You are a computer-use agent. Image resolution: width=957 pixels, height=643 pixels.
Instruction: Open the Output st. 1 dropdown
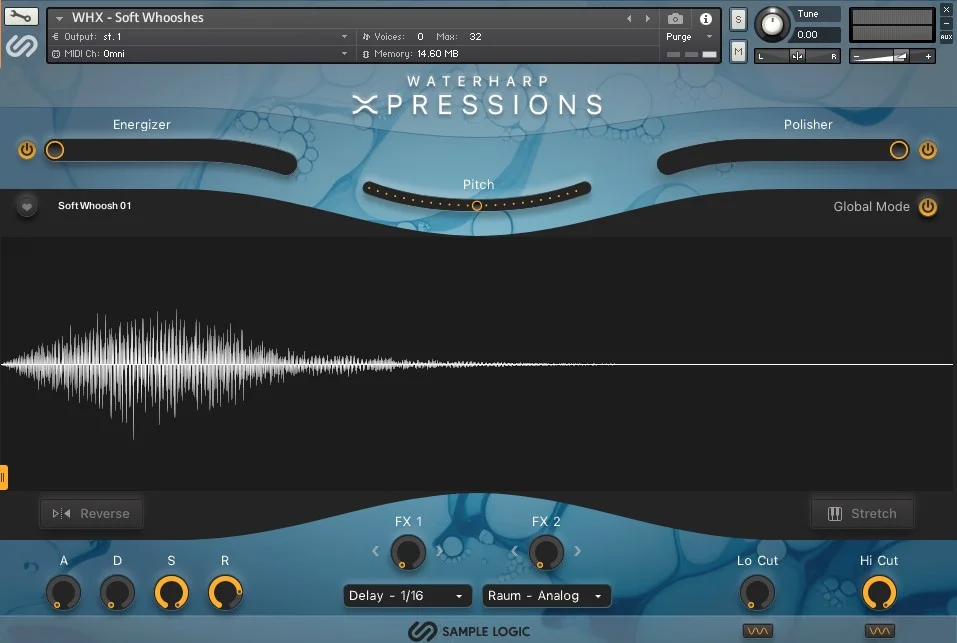click(344, 37)
